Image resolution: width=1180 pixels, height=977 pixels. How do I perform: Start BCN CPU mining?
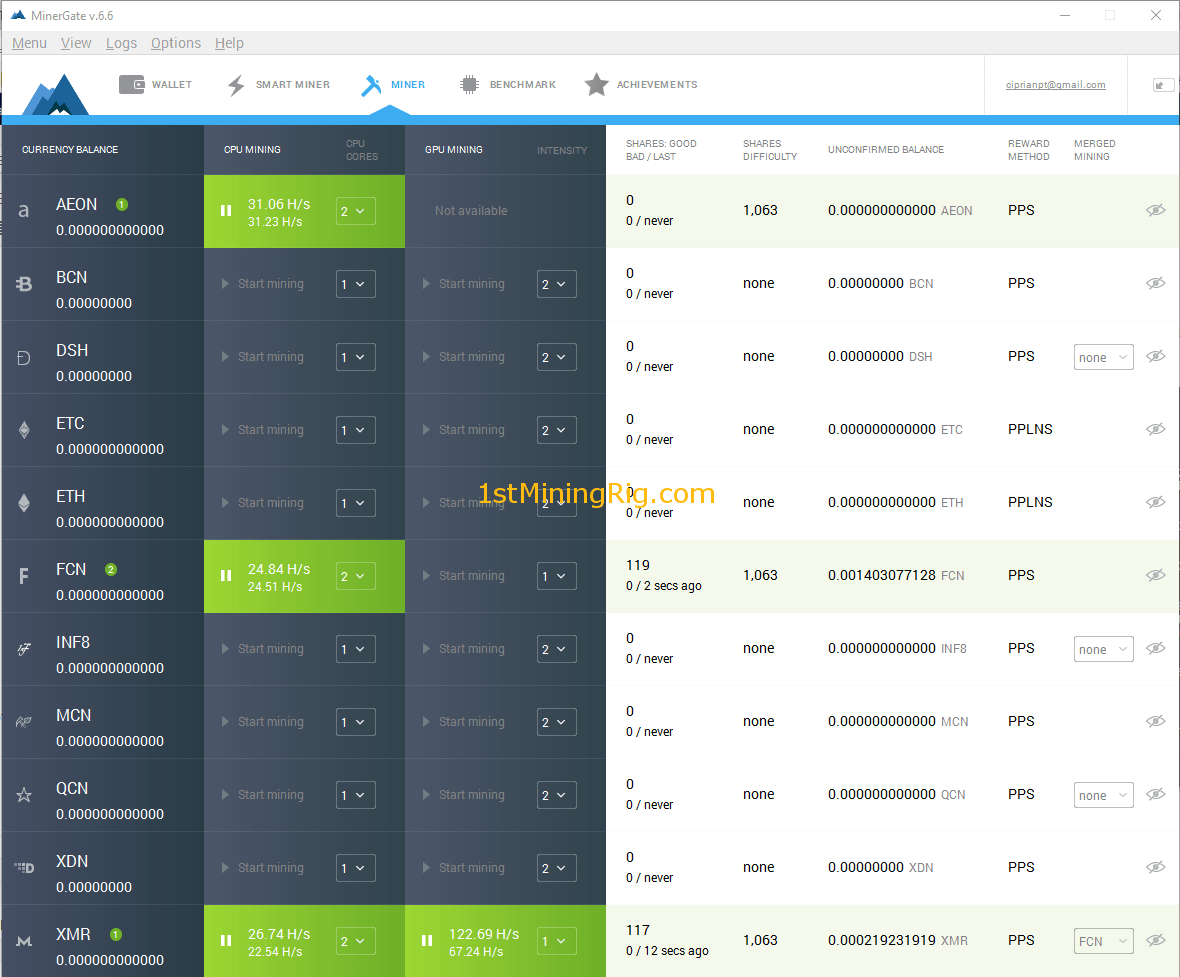tap(263, 284)
